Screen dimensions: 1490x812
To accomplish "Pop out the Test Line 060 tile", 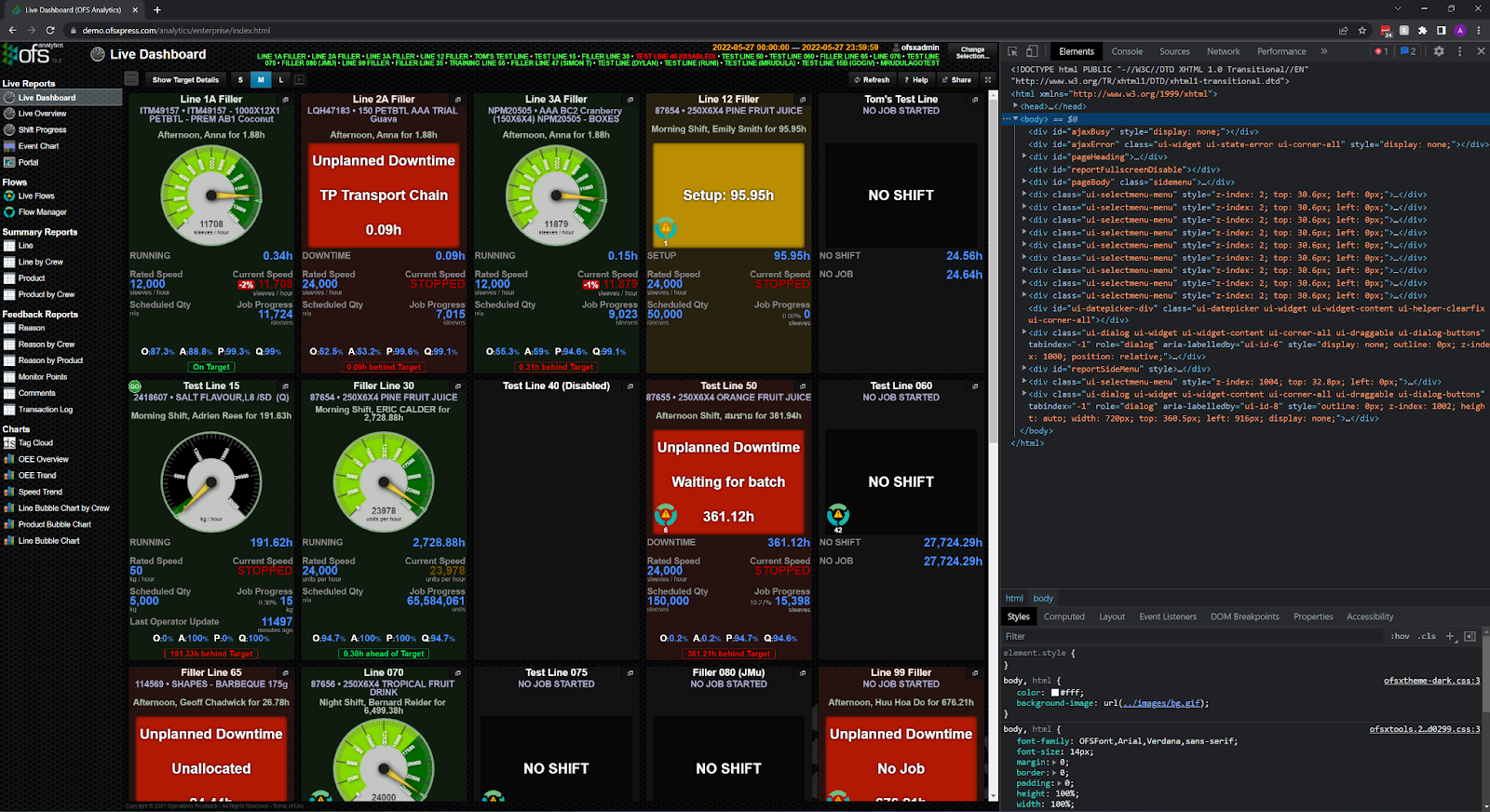I will (975, 386).
